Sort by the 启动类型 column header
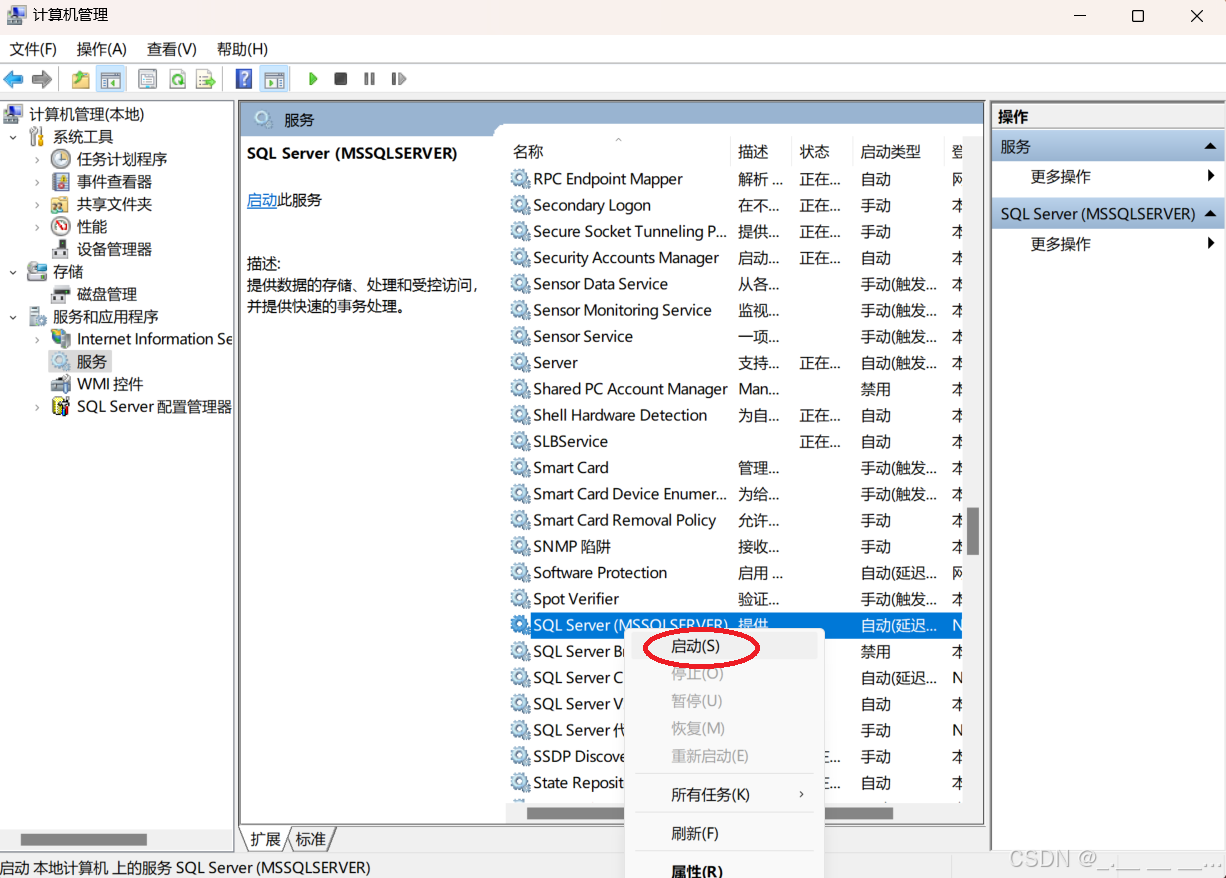The width and height of the screenshot is (1226, 878). (899, 152)
